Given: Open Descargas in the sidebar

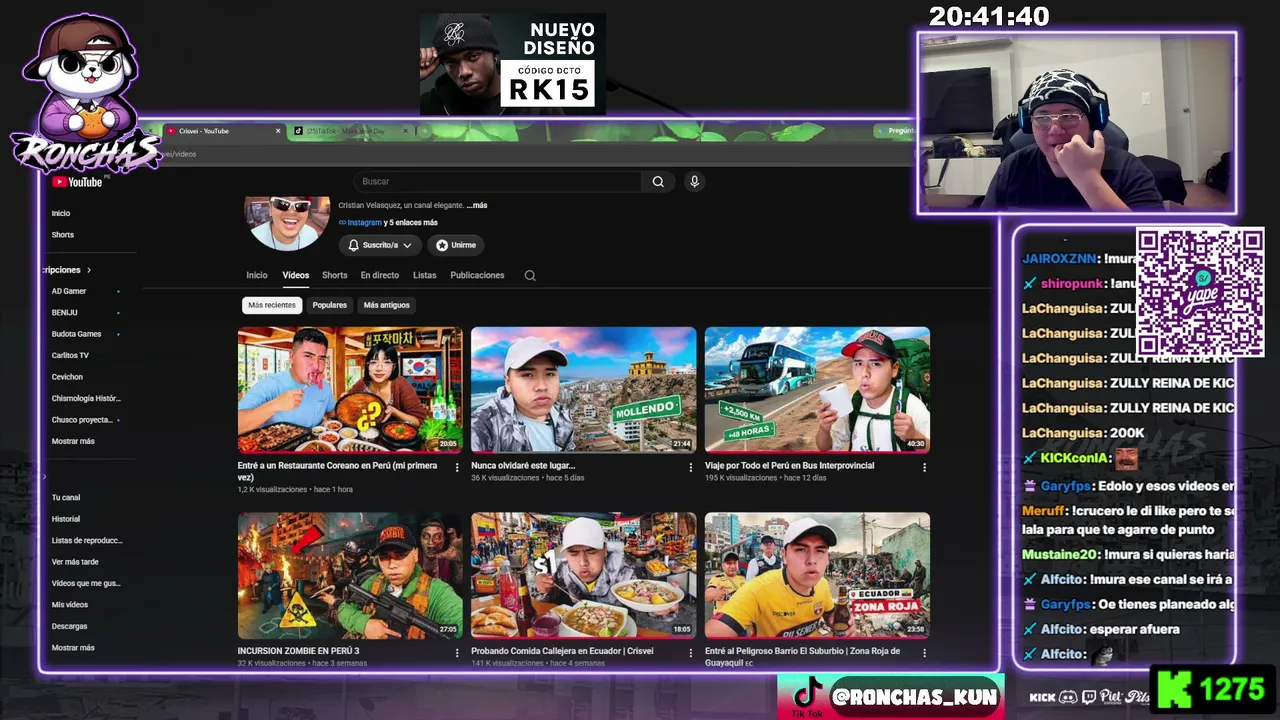Looking at the screenshot, I should (70, 626).
